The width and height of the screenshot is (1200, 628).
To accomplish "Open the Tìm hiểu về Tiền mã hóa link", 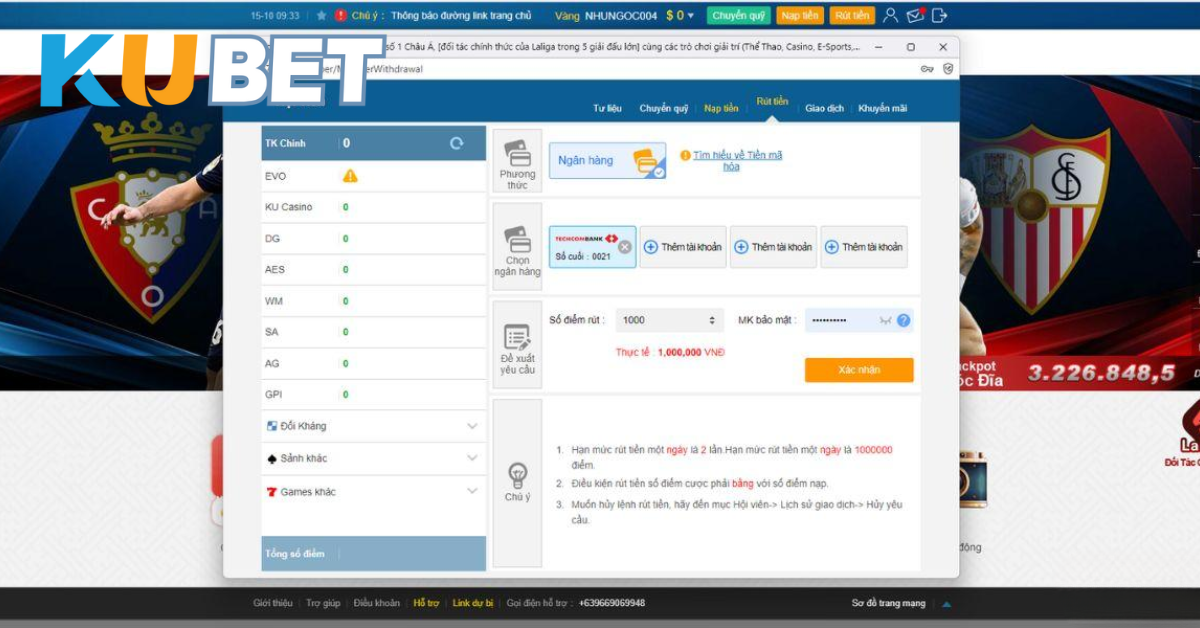I will point(737,161).
